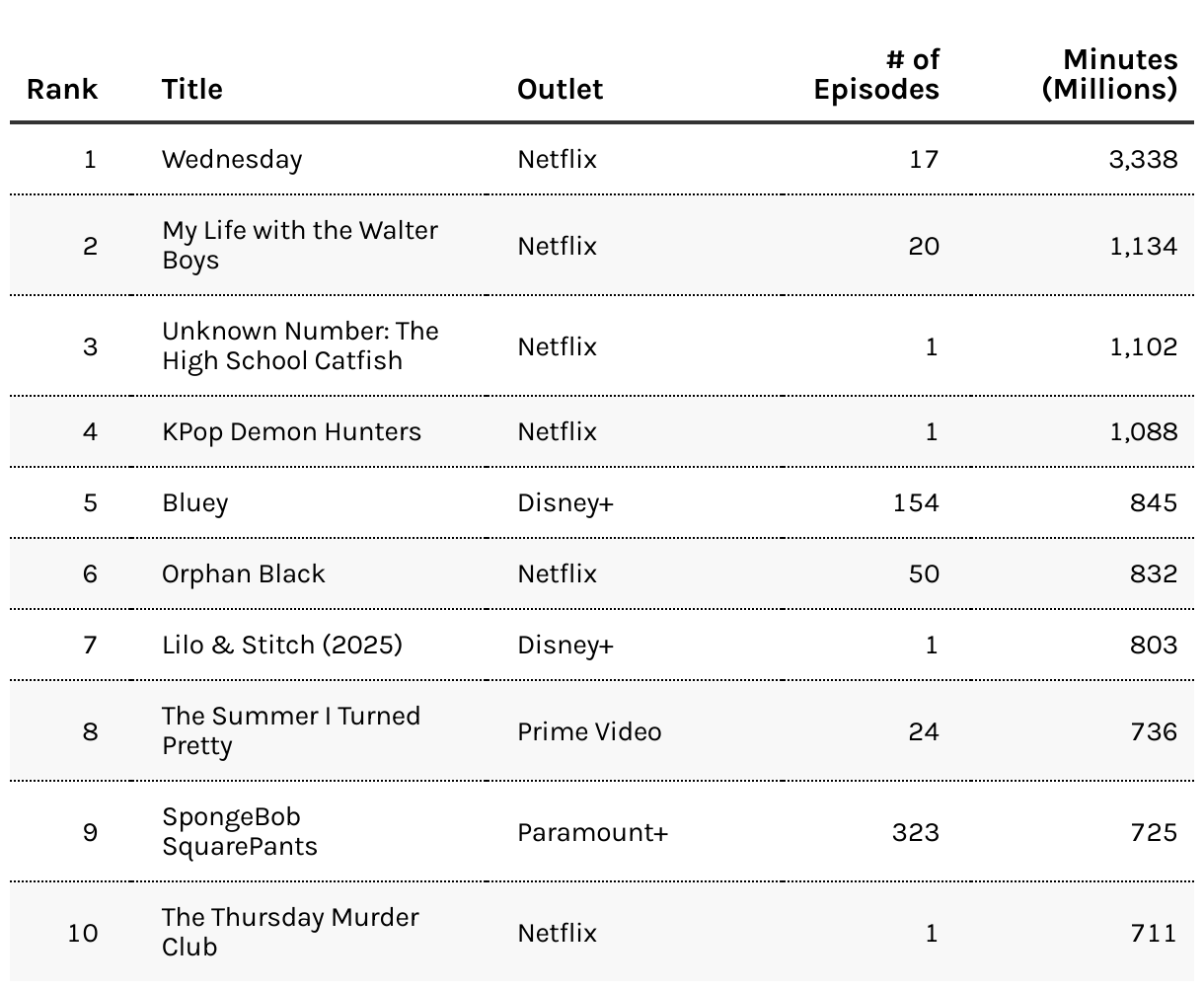Click the Rank column header
This screenshot has width=1204, height=991.
(x=62, y=89)
